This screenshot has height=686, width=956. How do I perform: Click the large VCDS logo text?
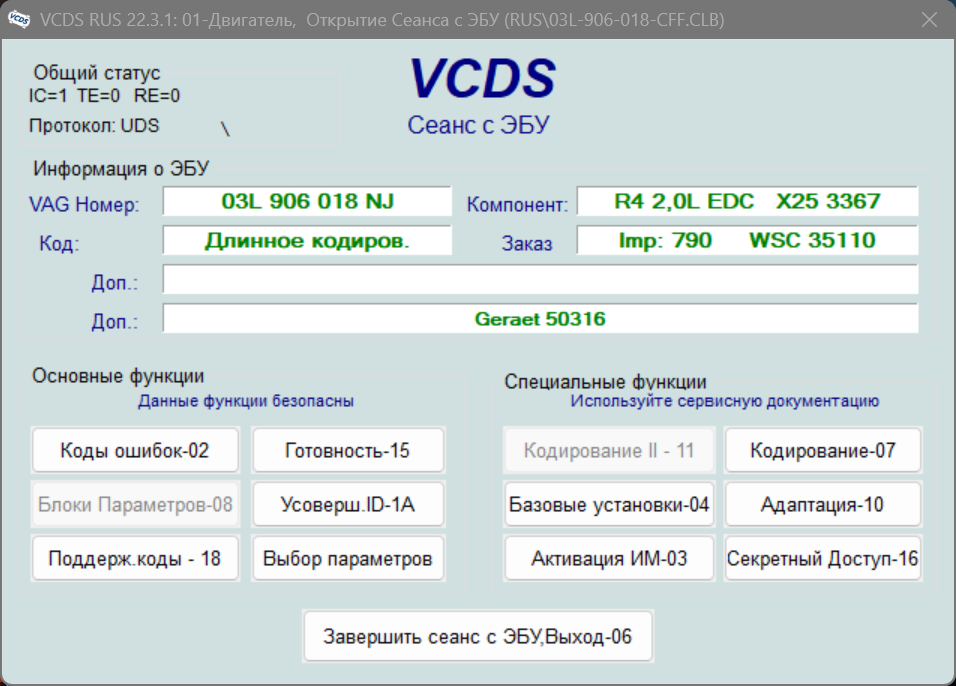tap(482, 78)
